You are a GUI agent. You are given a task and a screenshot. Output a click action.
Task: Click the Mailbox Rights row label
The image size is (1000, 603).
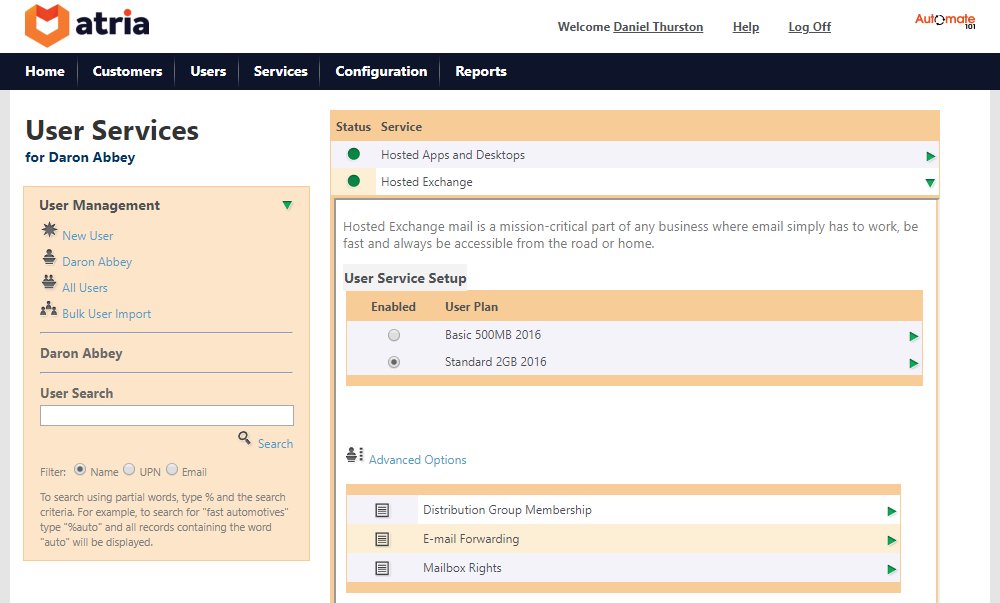coord(462,568)
